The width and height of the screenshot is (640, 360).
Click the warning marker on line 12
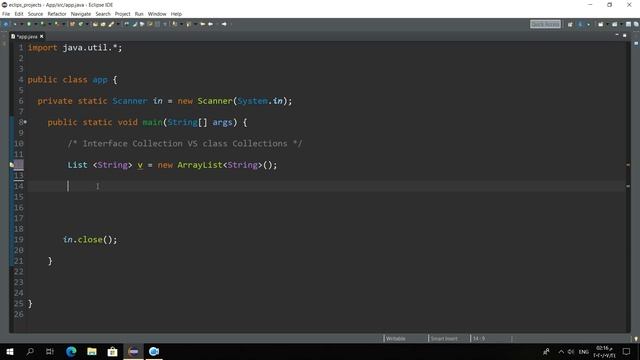point(12,165)
